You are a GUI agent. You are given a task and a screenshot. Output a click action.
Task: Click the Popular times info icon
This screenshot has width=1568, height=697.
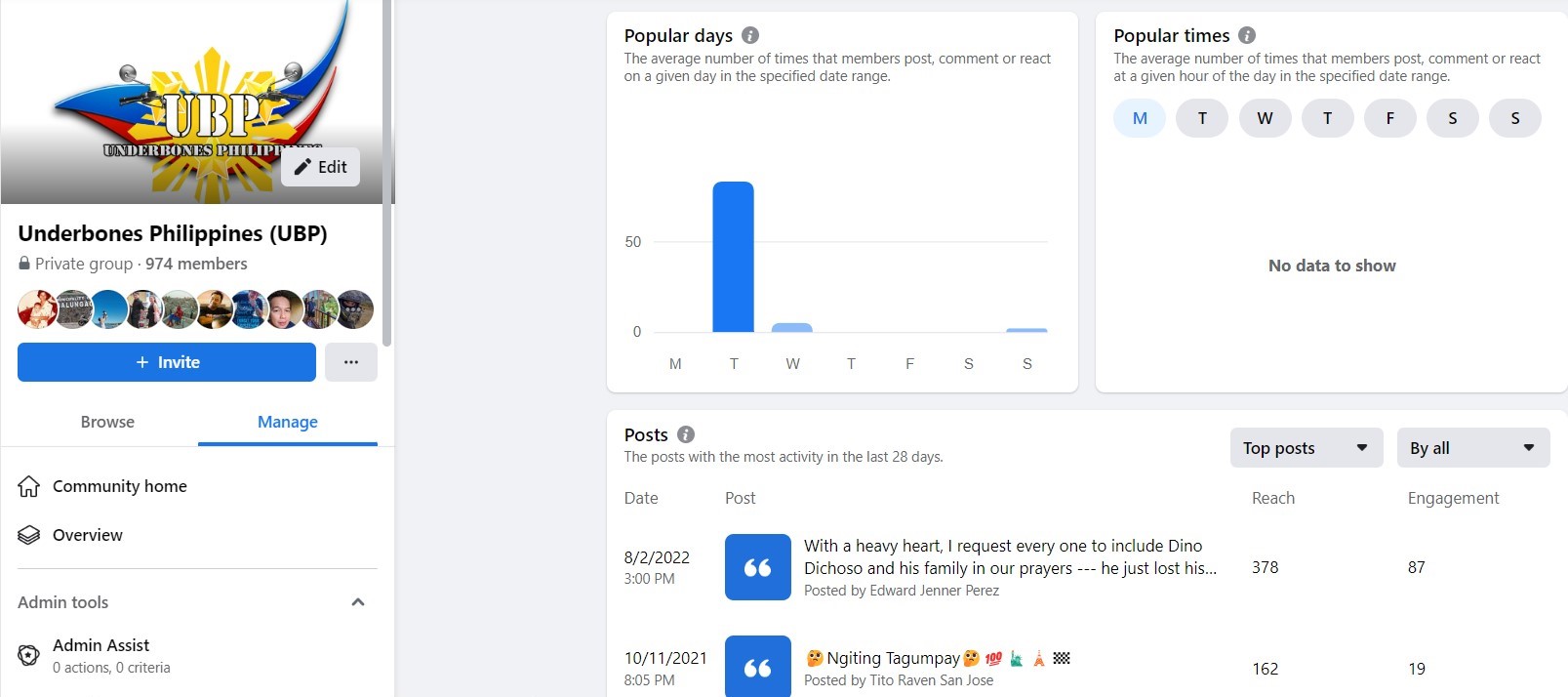coord(1247,35)
